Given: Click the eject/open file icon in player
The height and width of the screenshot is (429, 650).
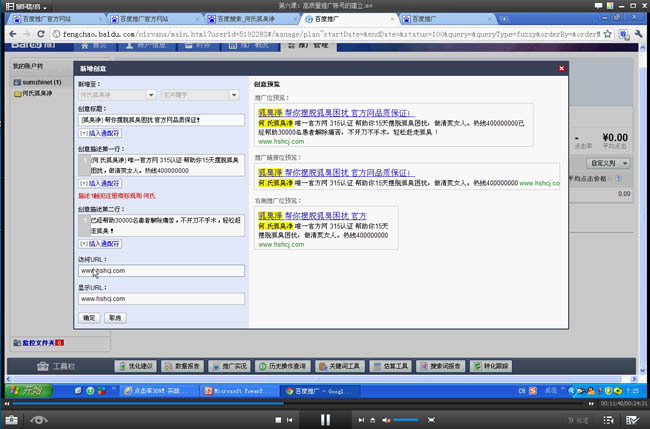Looking at the screenshot, I should [373, 420].
